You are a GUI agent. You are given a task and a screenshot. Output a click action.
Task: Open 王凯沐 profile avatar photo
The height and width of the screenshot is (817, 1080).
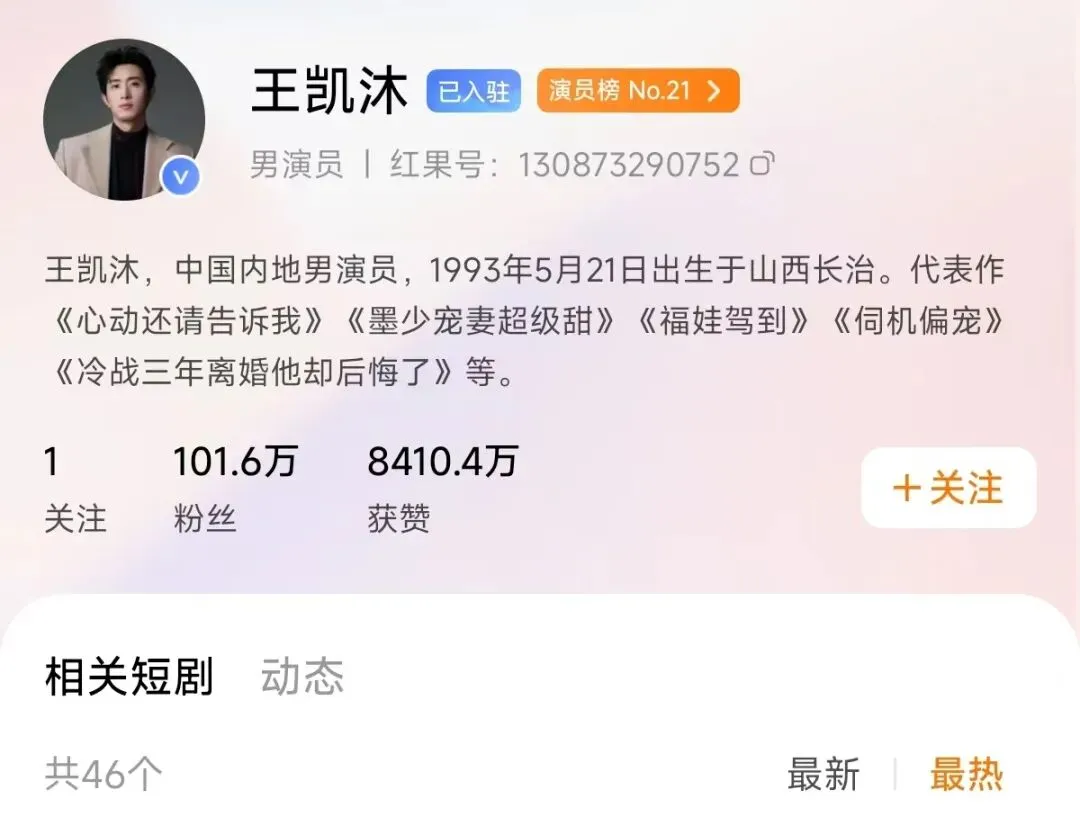(x=124, y=119)
